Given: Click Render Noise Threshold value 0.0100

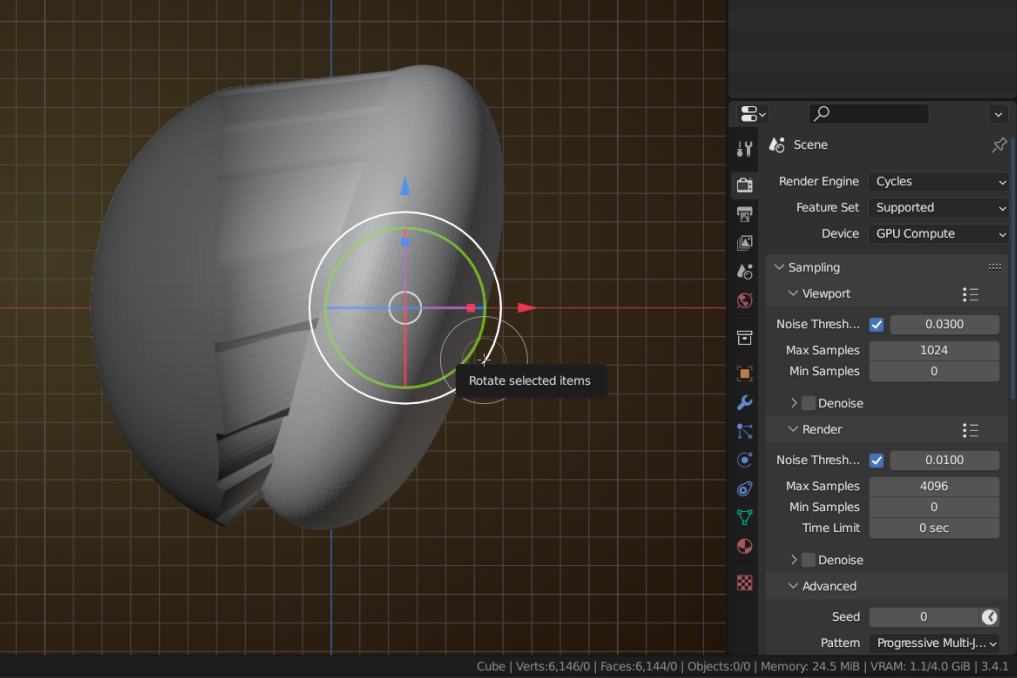Looking at the screenshot, I should (x=944, y=460).
